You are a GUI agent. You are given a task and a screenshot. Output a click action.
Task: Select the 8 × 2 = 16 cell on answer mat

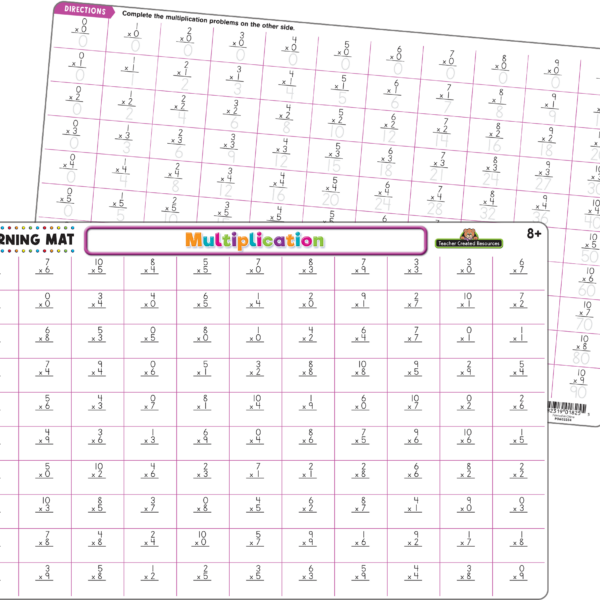(x=495, y=138)
